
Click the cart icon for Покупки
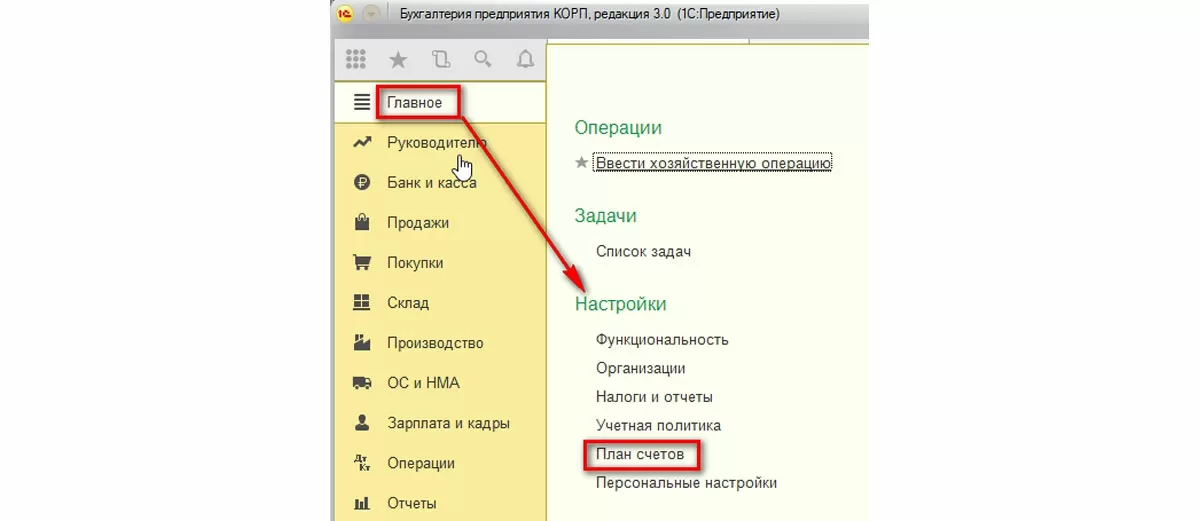click(x=362, y=263)
